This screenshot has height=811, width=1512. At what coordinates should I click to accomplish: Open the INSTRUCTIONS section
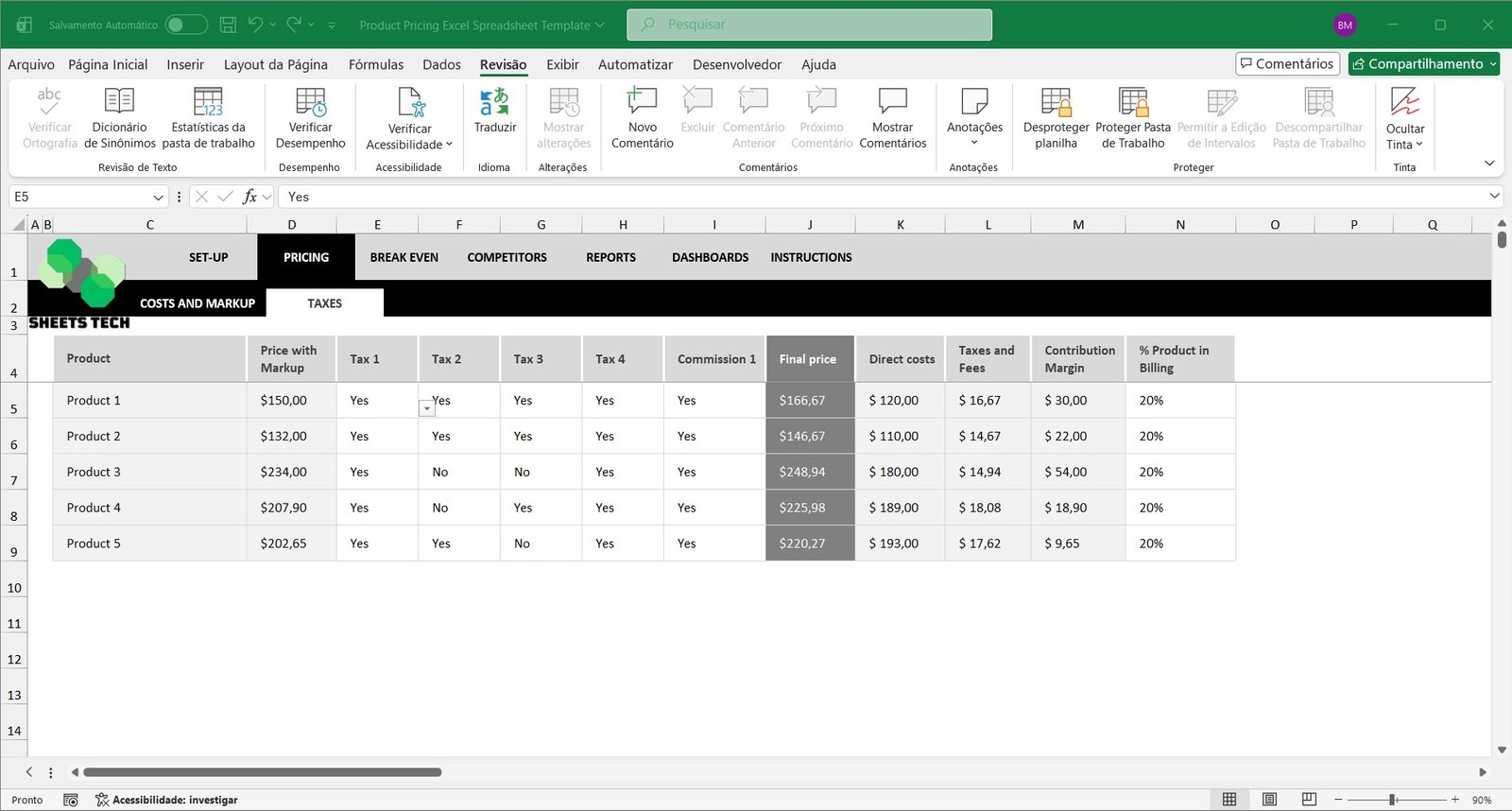tap(811, 257)
